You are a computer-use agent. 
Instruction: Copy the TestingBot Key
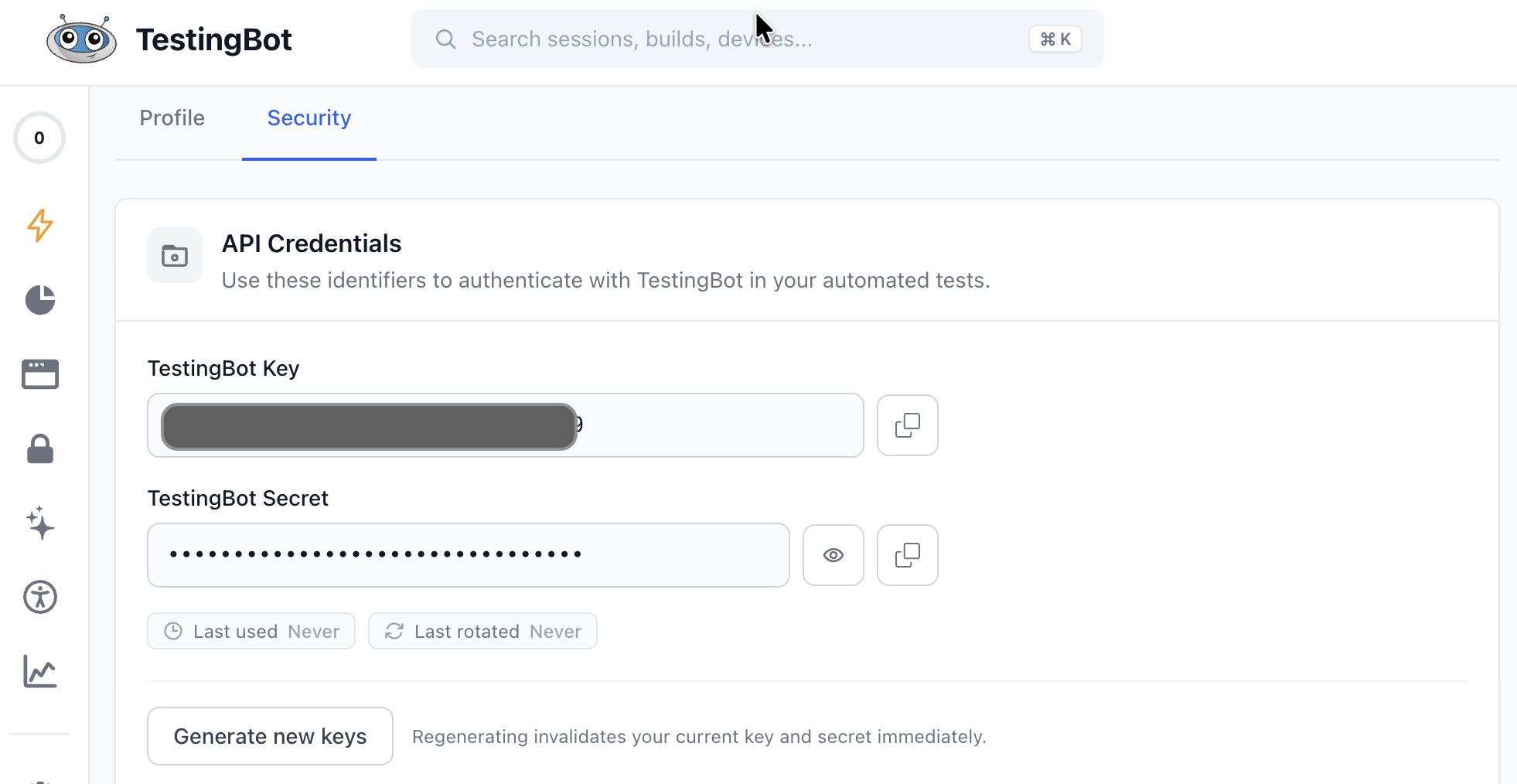click(908, 425)
